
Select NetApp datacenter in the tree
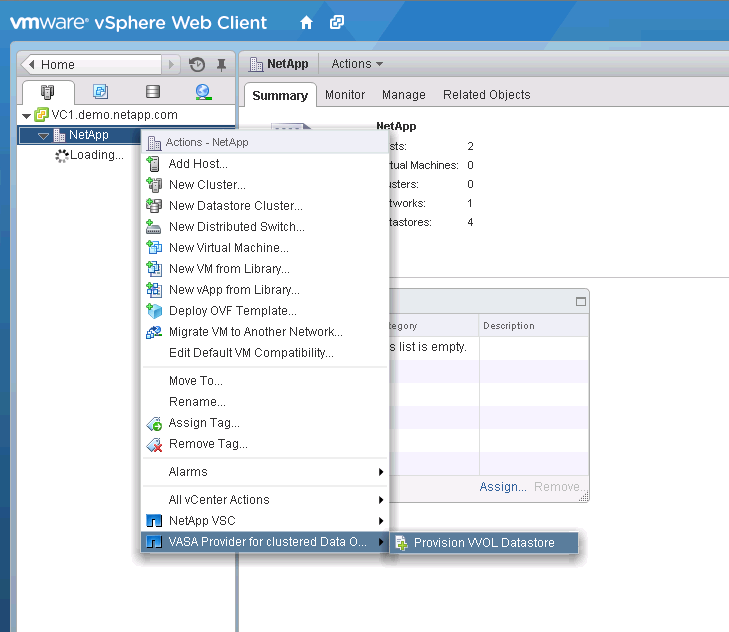(x=88, y=135)
